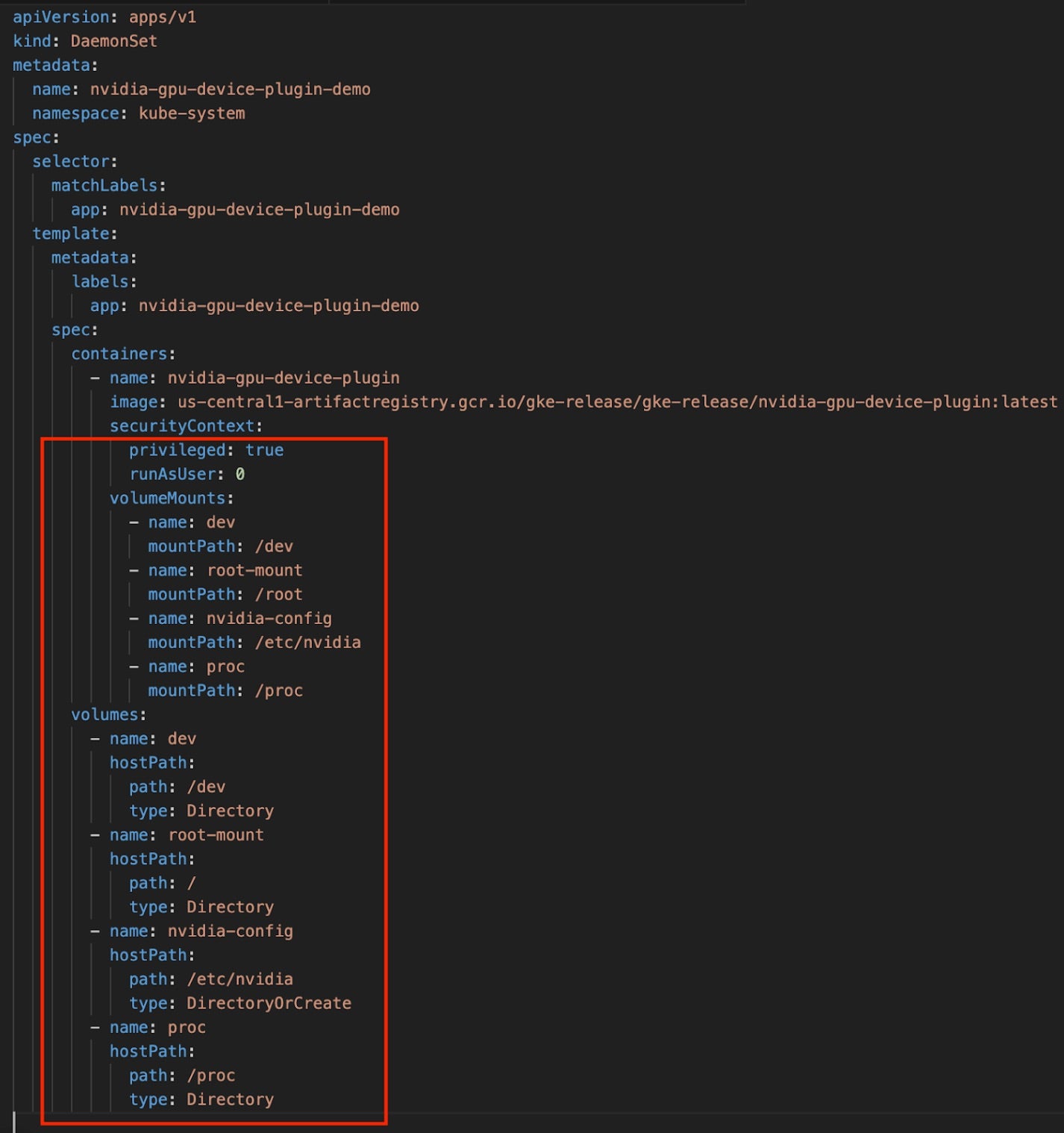The image size is (1064, 1133).
Task: Click the container image URL value
Action: pyautogui.click(x=617, y=402)
